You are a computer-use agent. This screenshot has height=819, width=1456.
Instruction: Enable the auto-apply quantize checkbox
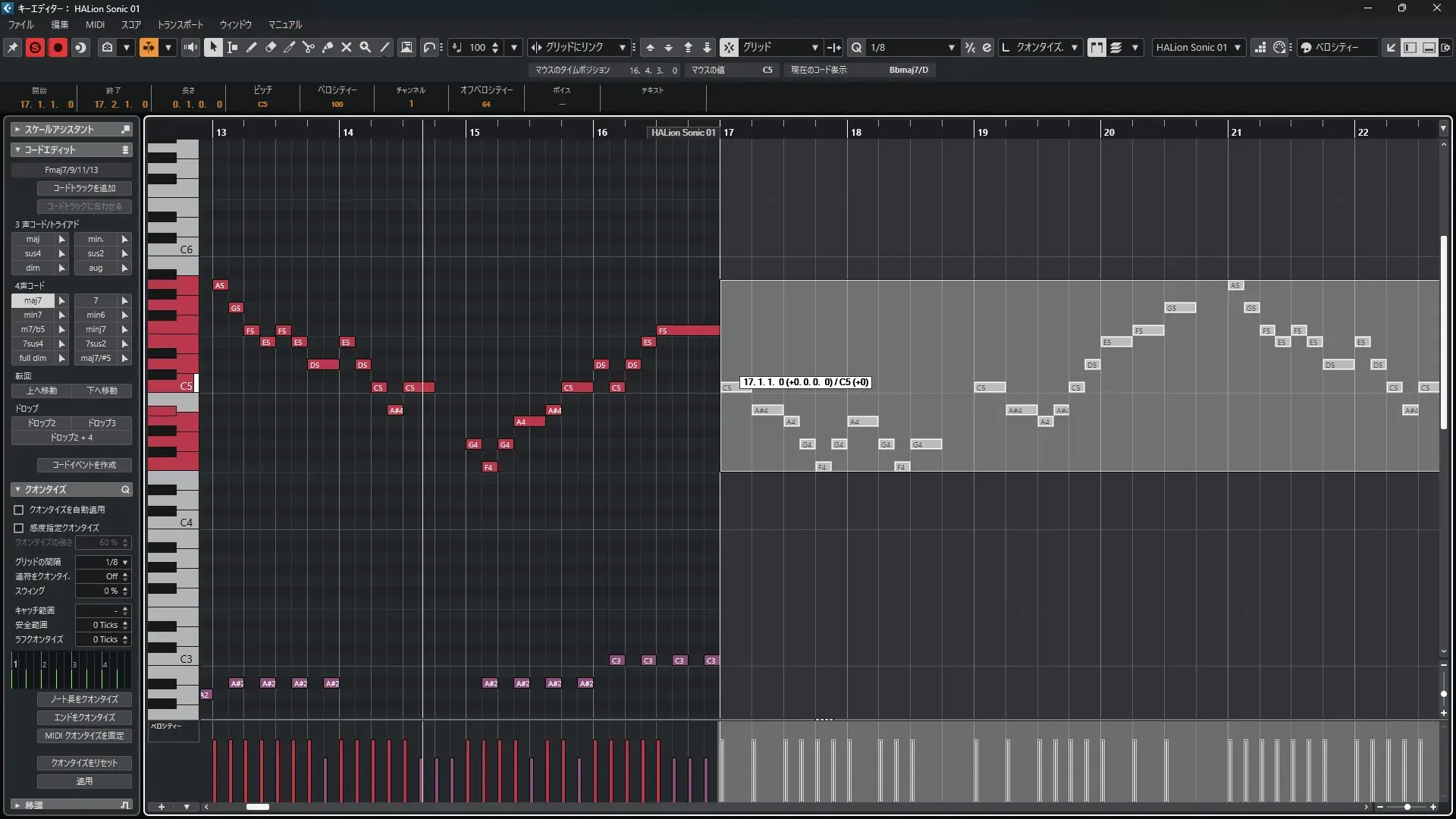click(19, 510)
